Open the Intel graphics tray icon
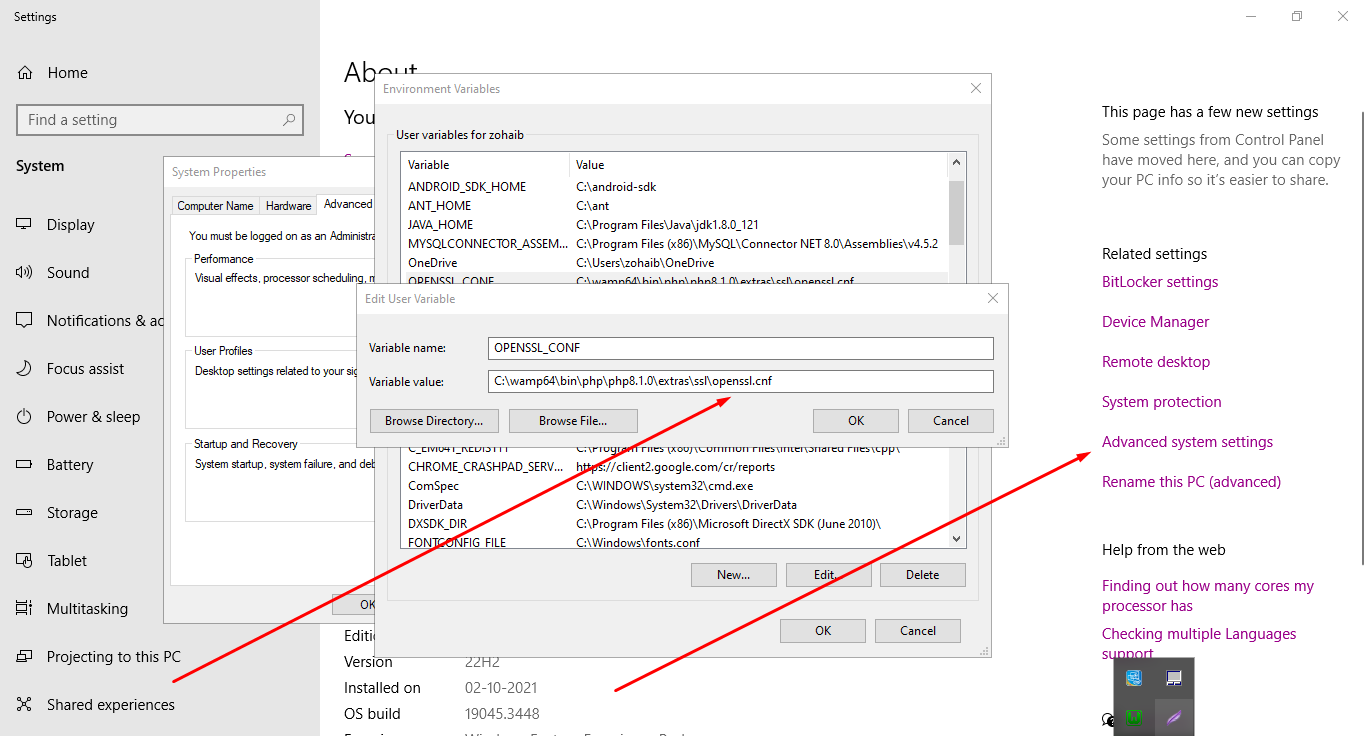 pyautogui.click(x=1134, y=678)
